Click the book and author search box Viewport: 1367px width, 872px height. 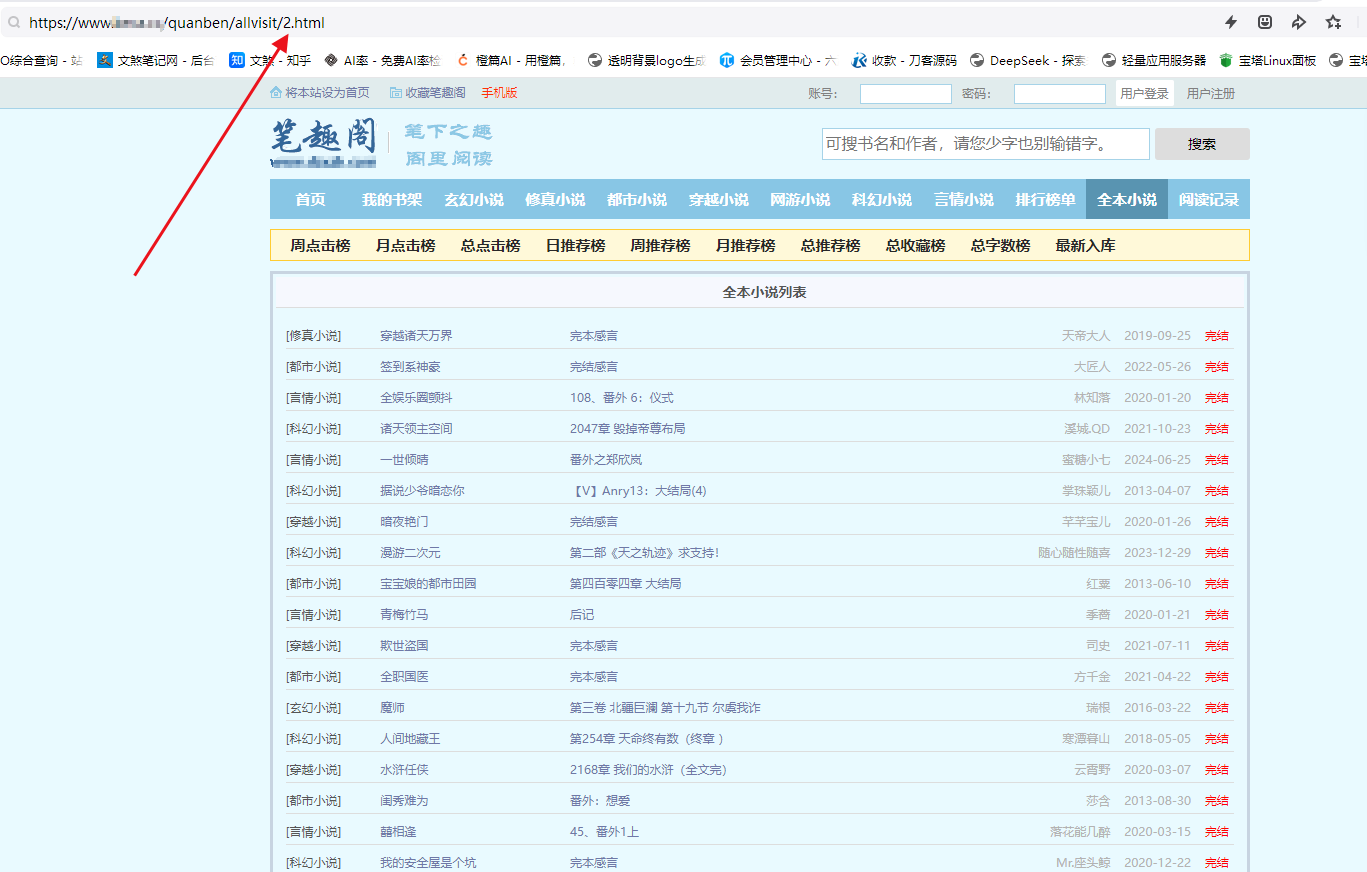pos(986,144)
